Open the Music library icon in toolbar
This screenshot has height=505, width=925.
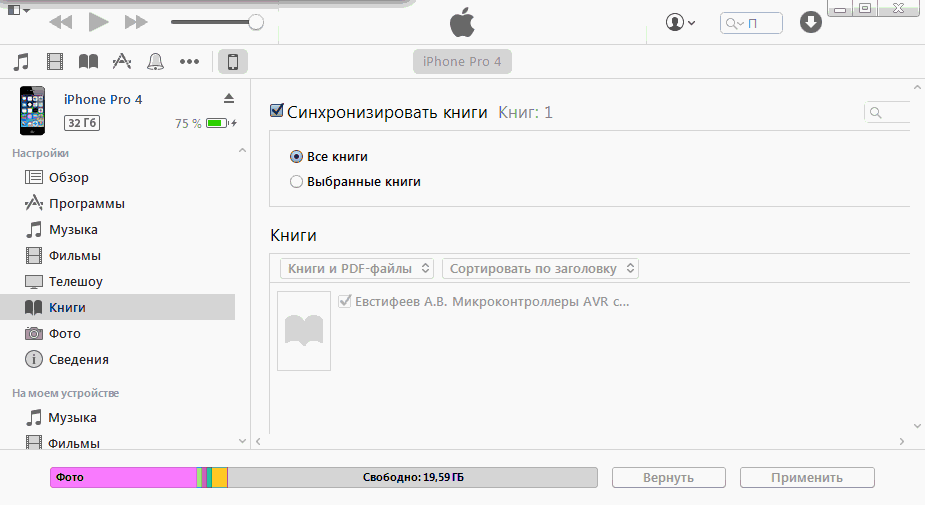tap(21, 61)
